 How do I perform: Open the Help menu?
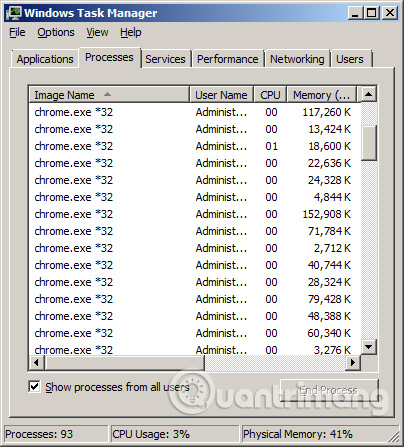pos(131,32)
